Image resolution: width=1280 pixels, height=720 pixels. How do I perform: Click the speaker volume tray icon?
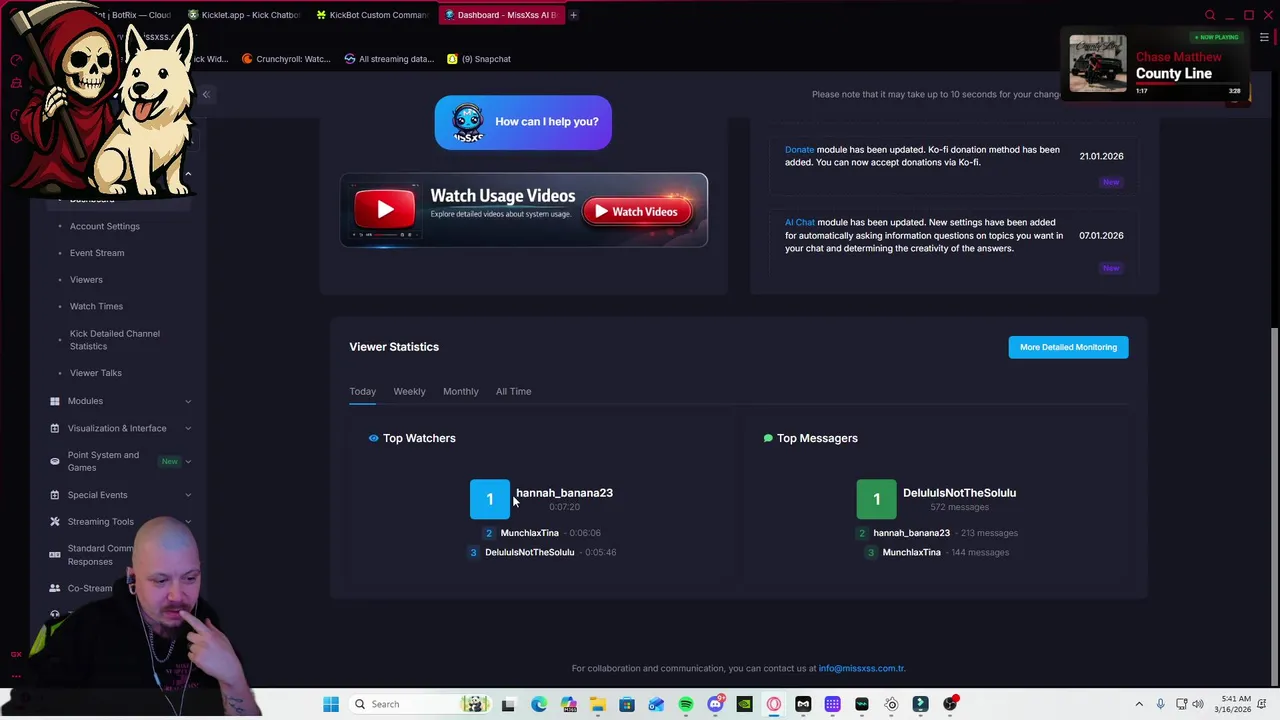tap(1198, 704)
